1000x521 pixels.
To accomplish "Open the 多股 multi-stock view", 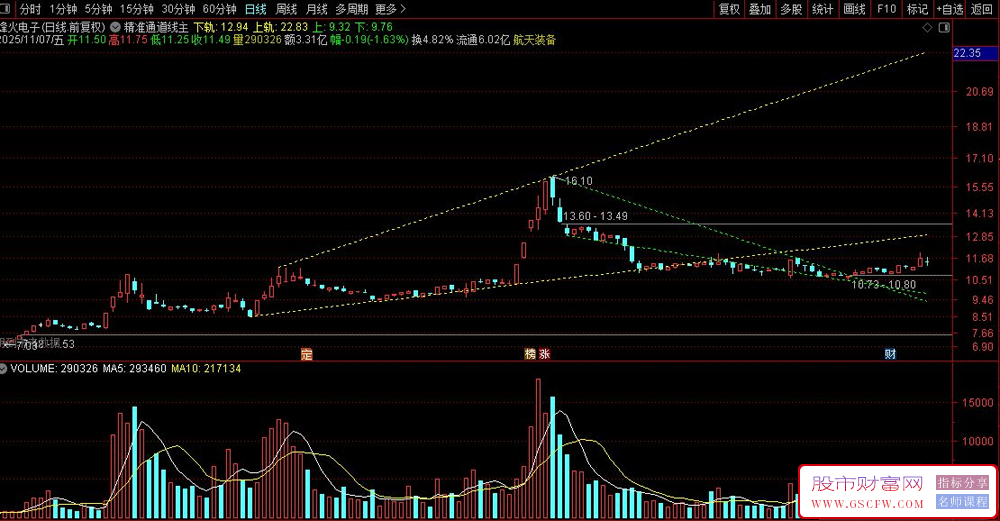I will tap(791, 10).
